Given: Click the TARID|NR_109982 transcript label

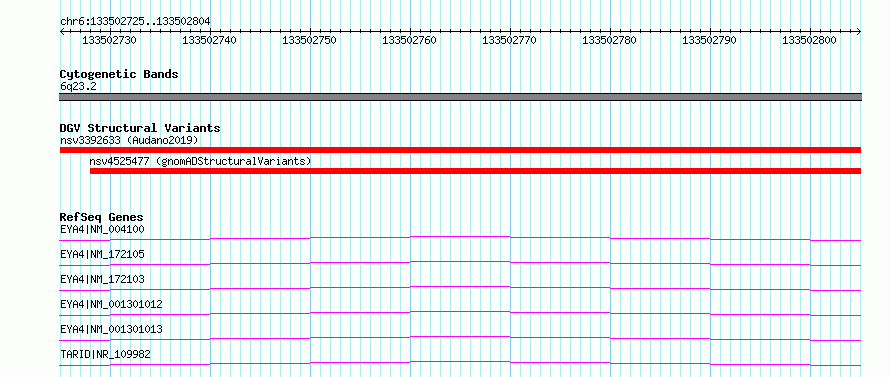Looking at the screenshot, I should [106, 354].
